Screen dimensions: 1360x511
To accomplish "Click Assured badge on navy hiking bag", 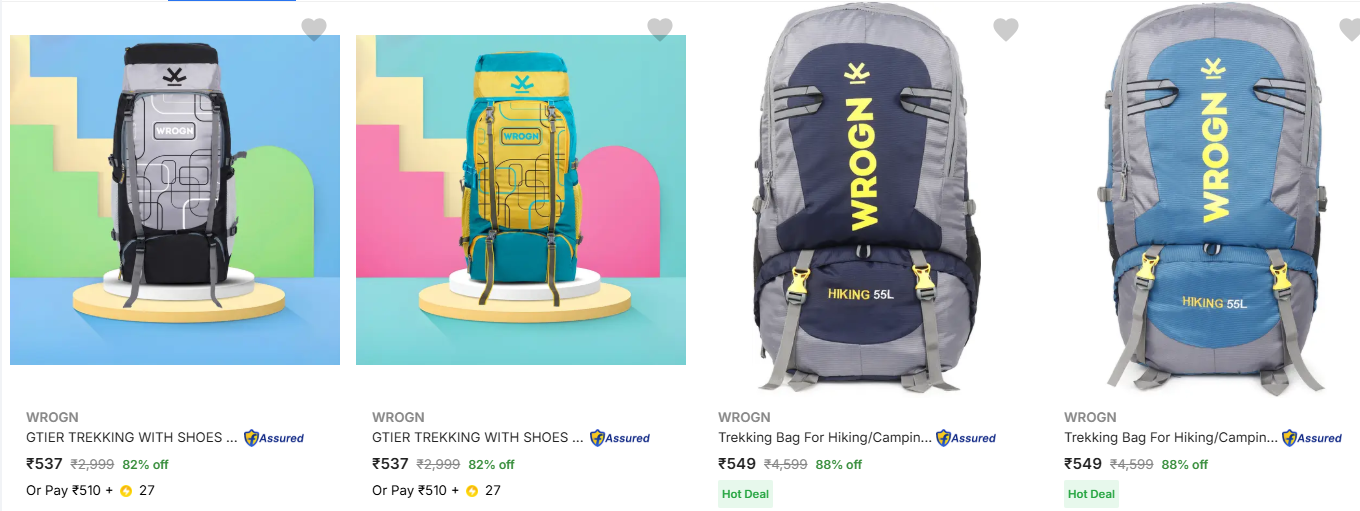I will click(x=966, y=438).
